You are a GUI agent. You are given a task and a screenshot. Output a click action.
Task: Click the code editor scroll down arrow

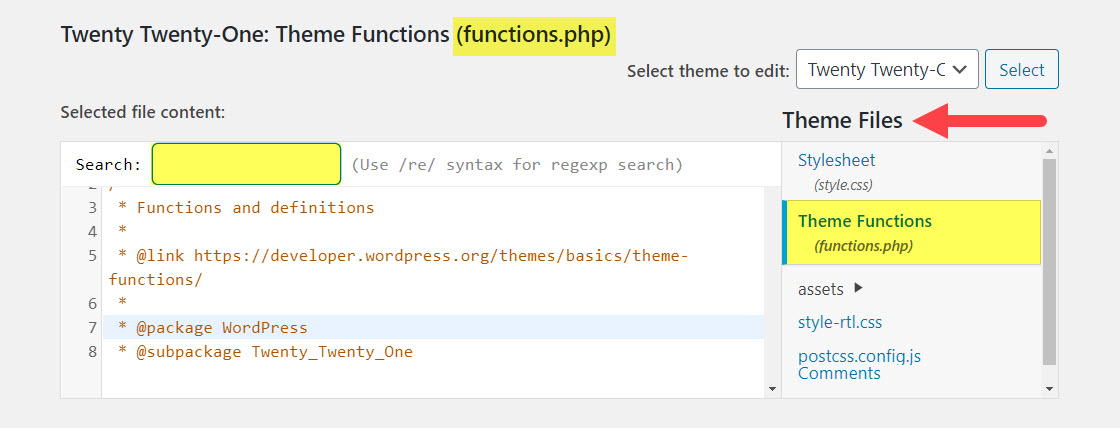(771, 388)
